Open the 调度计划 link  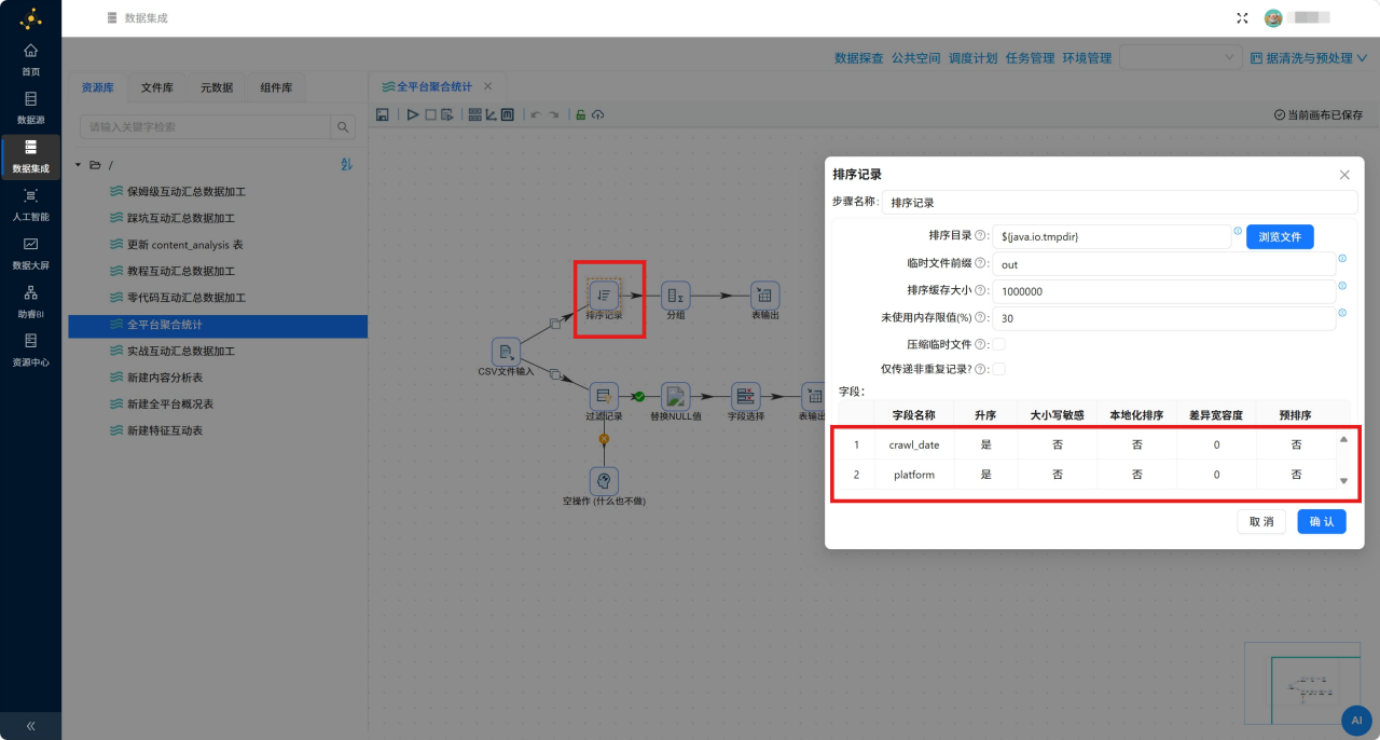tap(973, 58)
